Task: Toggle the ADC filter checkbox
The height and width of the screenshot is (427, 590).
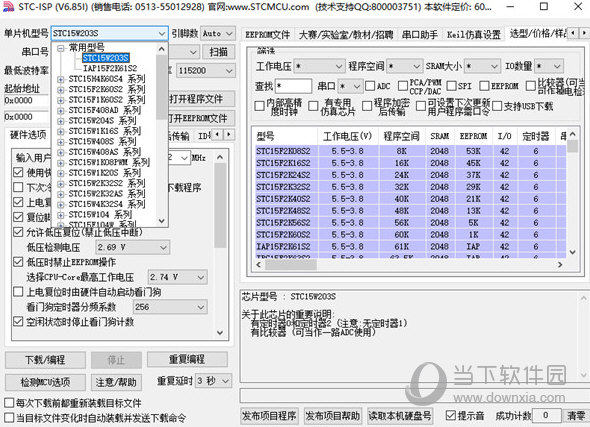Action: click(370, 86)
